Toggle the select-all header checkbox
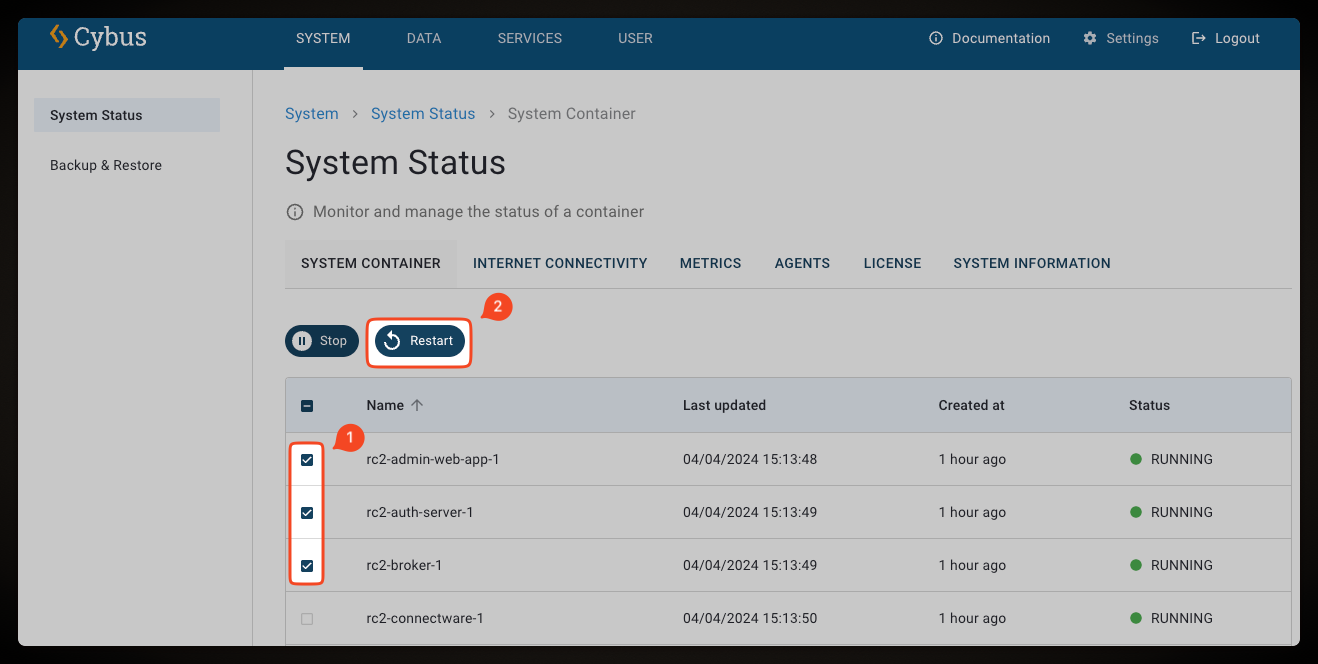1318x664 pixels. coord(307,406)
